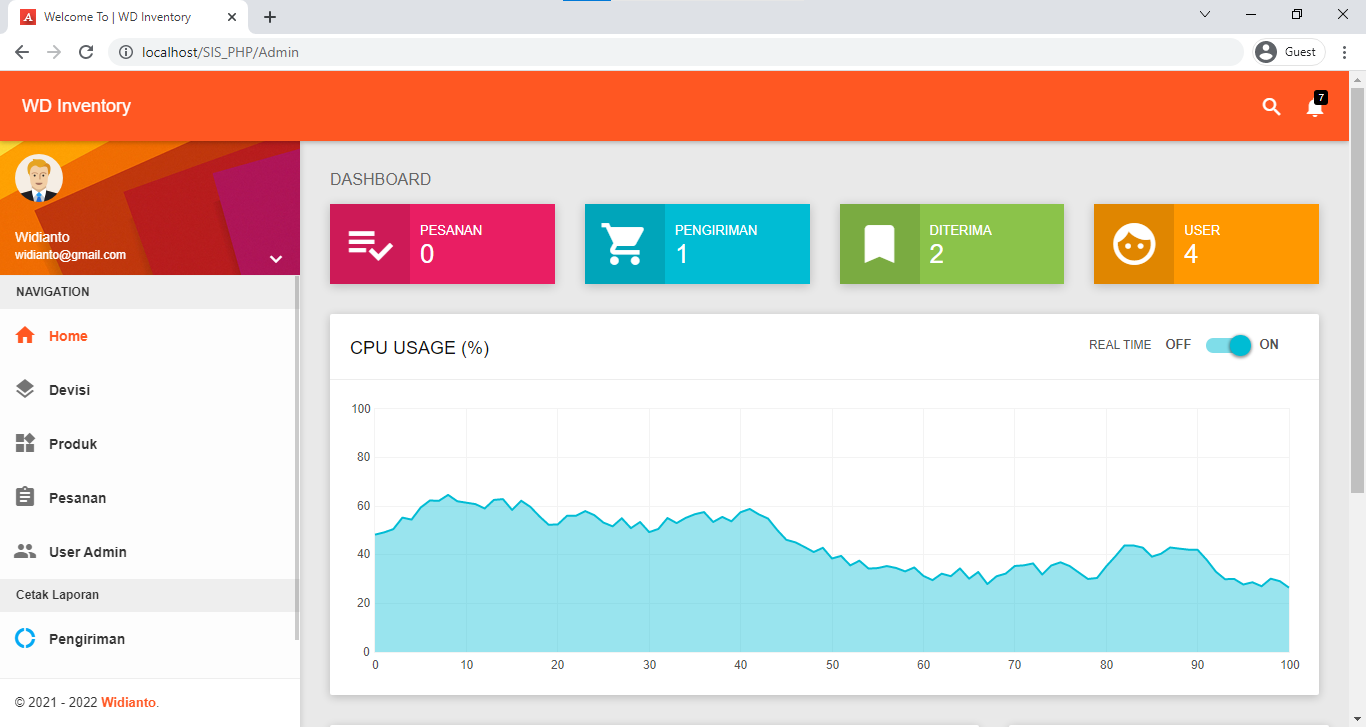Toggle the Real Time switch

1228,345
